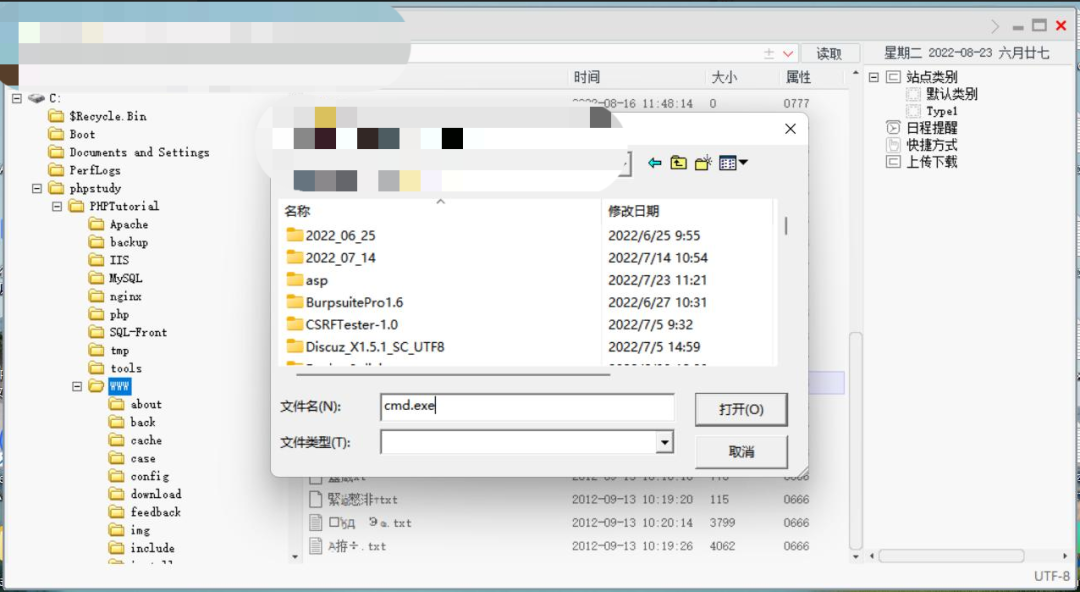Click the 4062-byte txt file icon
The height and width of the screenshot is (592, 1080).
315,546
